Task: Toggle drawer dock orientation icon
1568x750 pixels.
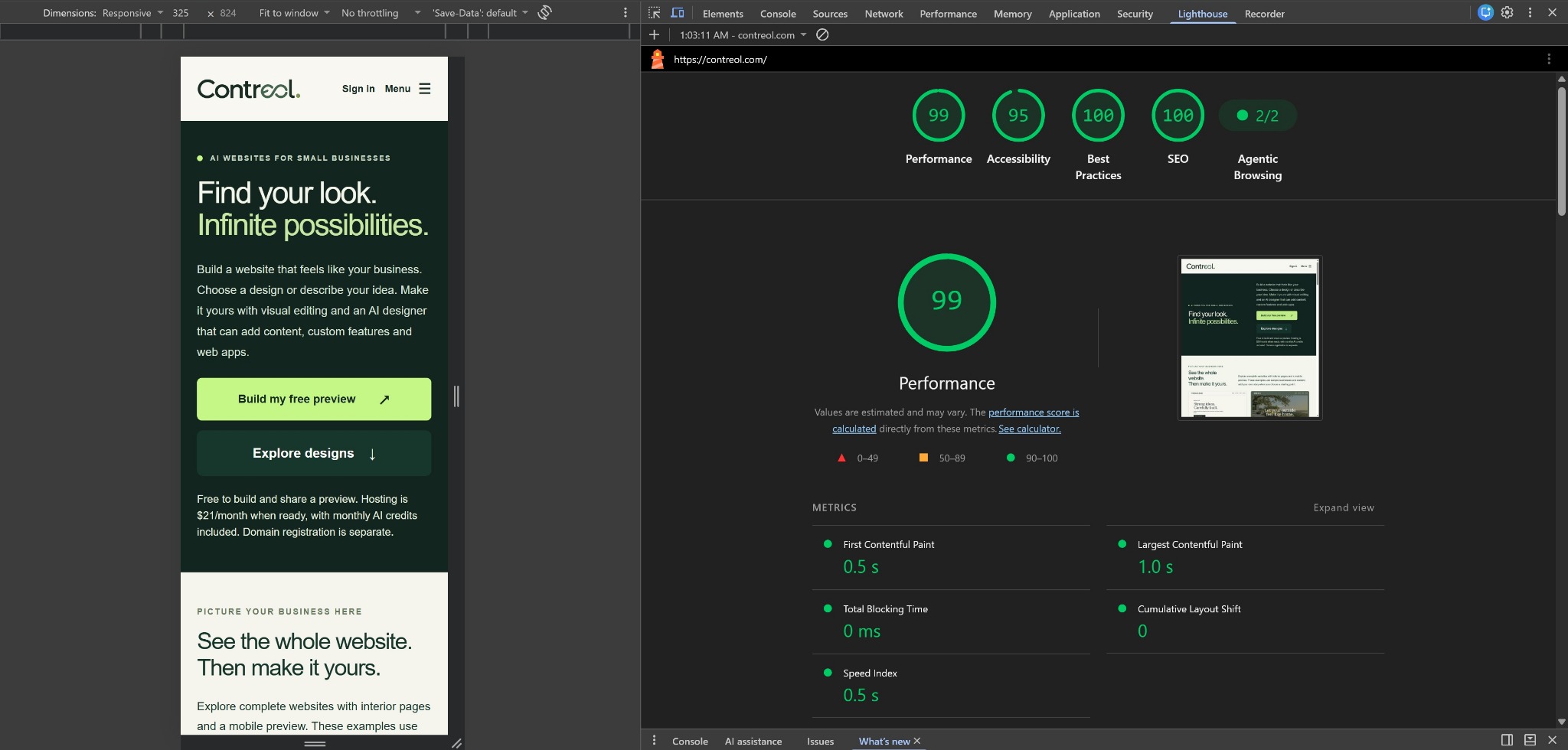Action: (1507, 740)
